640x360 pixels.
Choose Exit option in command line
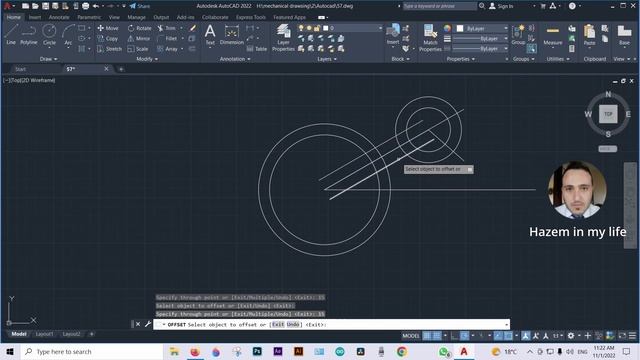click(x=278, y=324)
